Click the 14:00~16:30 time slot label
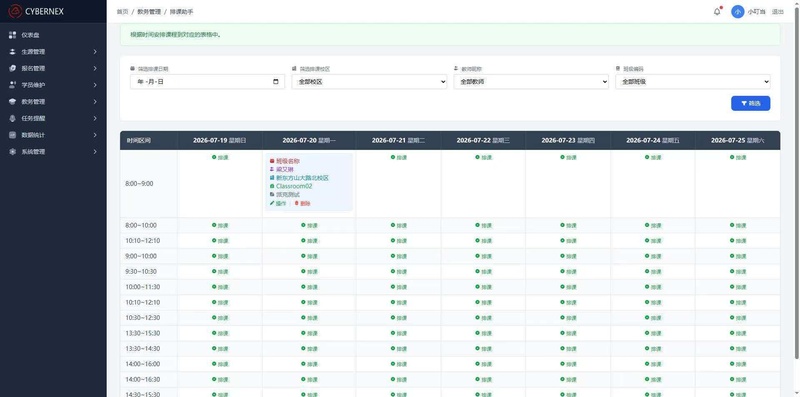 [142, 379]
